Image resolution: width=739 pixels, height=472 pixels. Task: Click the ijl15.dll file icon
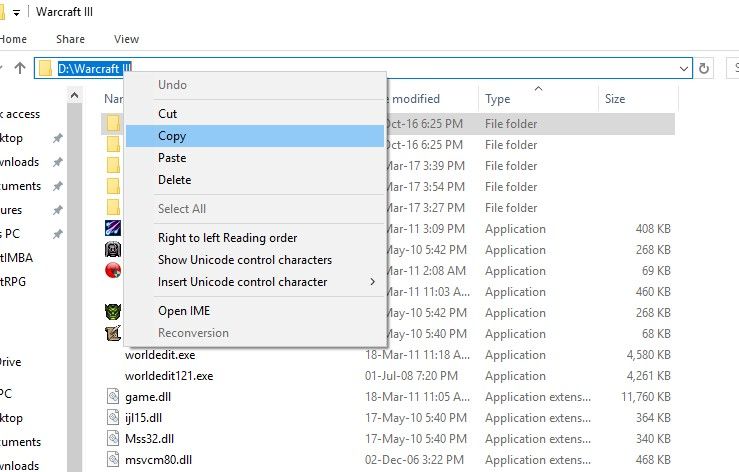(113, 417)
